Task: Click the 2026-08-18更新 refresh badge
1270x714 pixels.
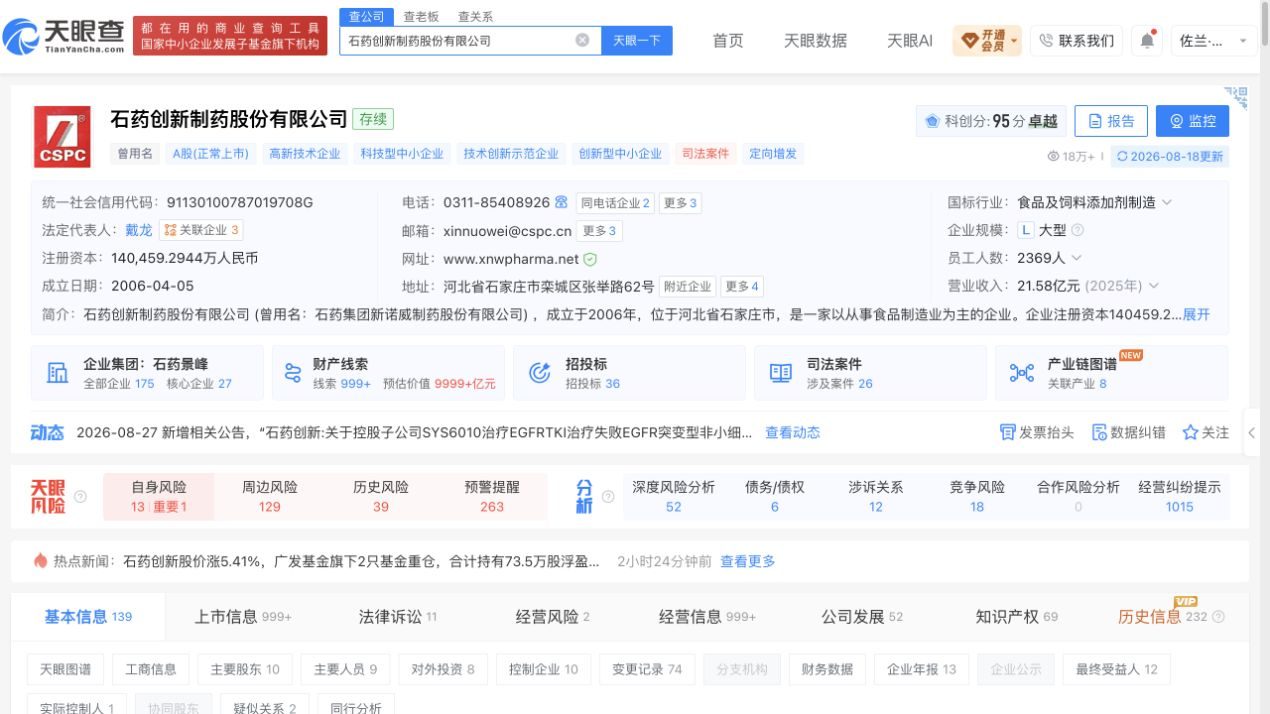Action: coord(1169,156)
